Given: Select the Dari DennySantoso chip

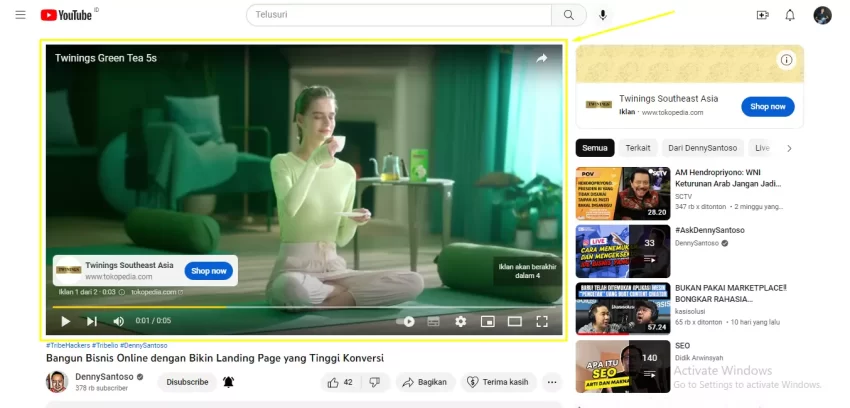Looking at the screenshot, I should 703,148.
